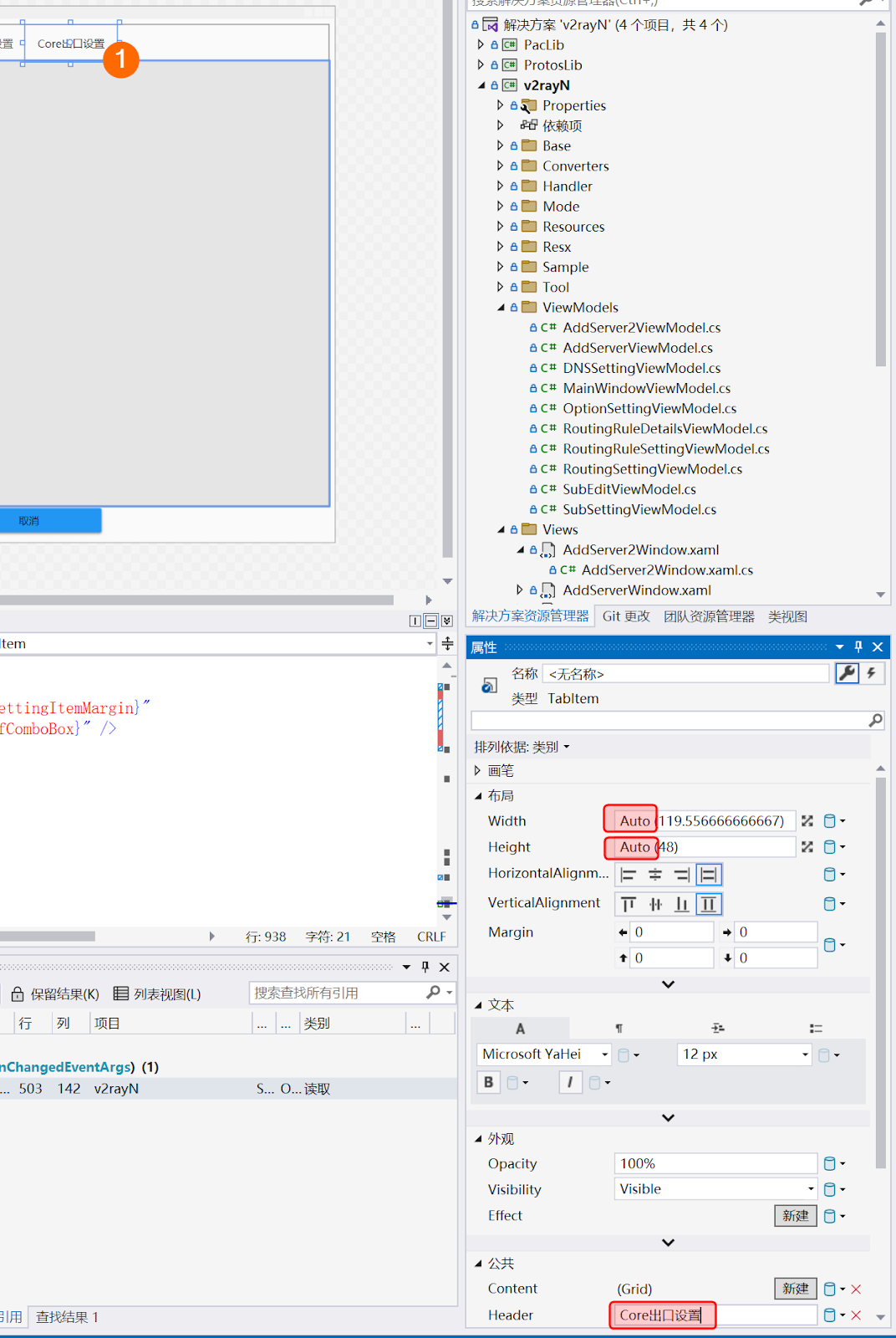This screenshot has width=896, height=1338.
Task: Select horizontal stretch alignment
Action: pyautogui.click(x=709, y=875)
